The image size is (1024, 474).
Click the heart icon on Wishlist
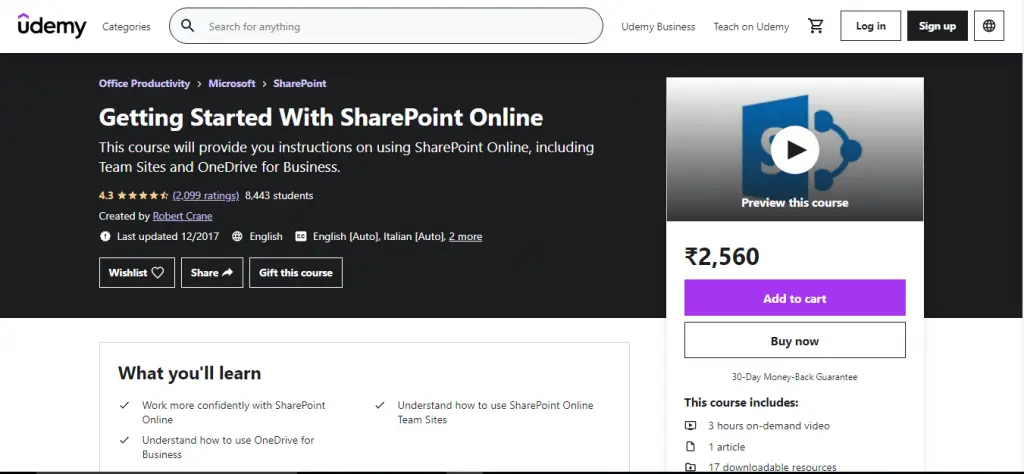pyautogui.click(x=158, y=273)
